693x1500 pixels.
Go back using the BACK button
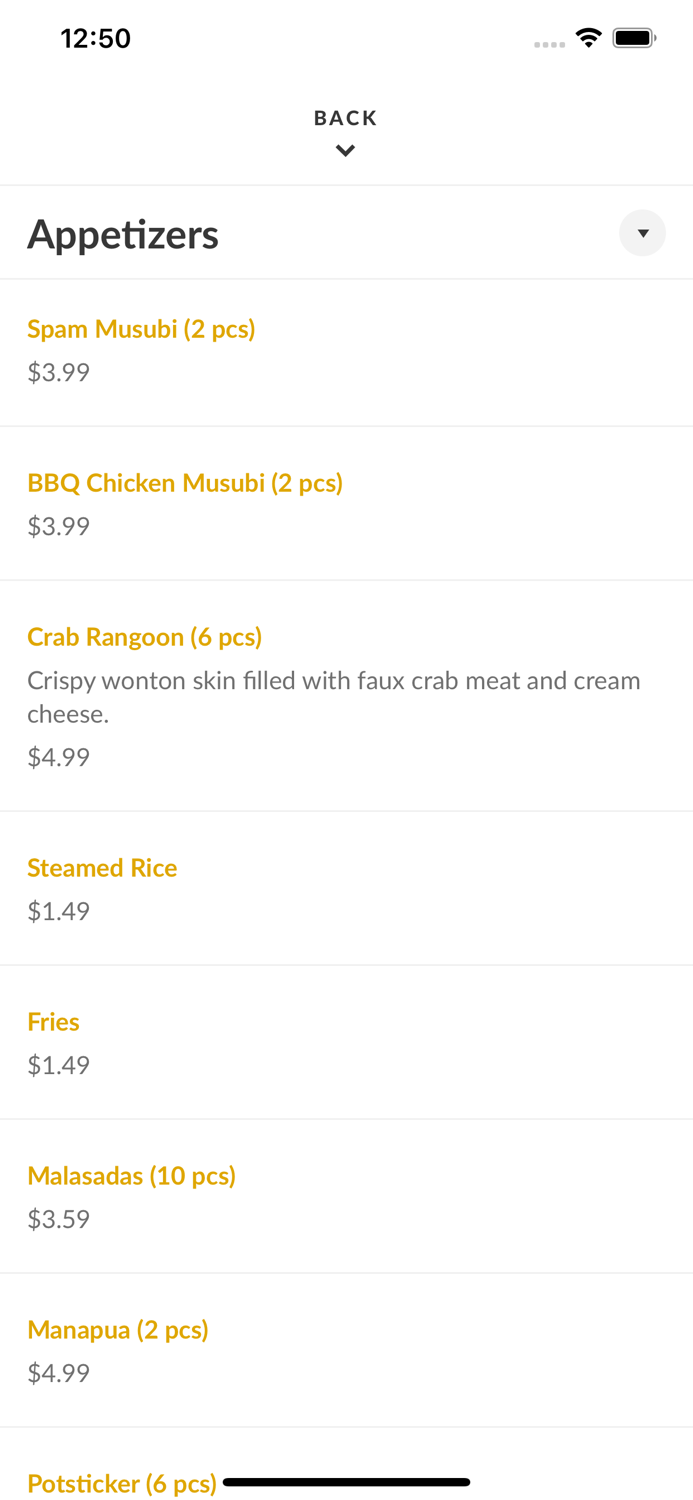(x=345, y=117)
